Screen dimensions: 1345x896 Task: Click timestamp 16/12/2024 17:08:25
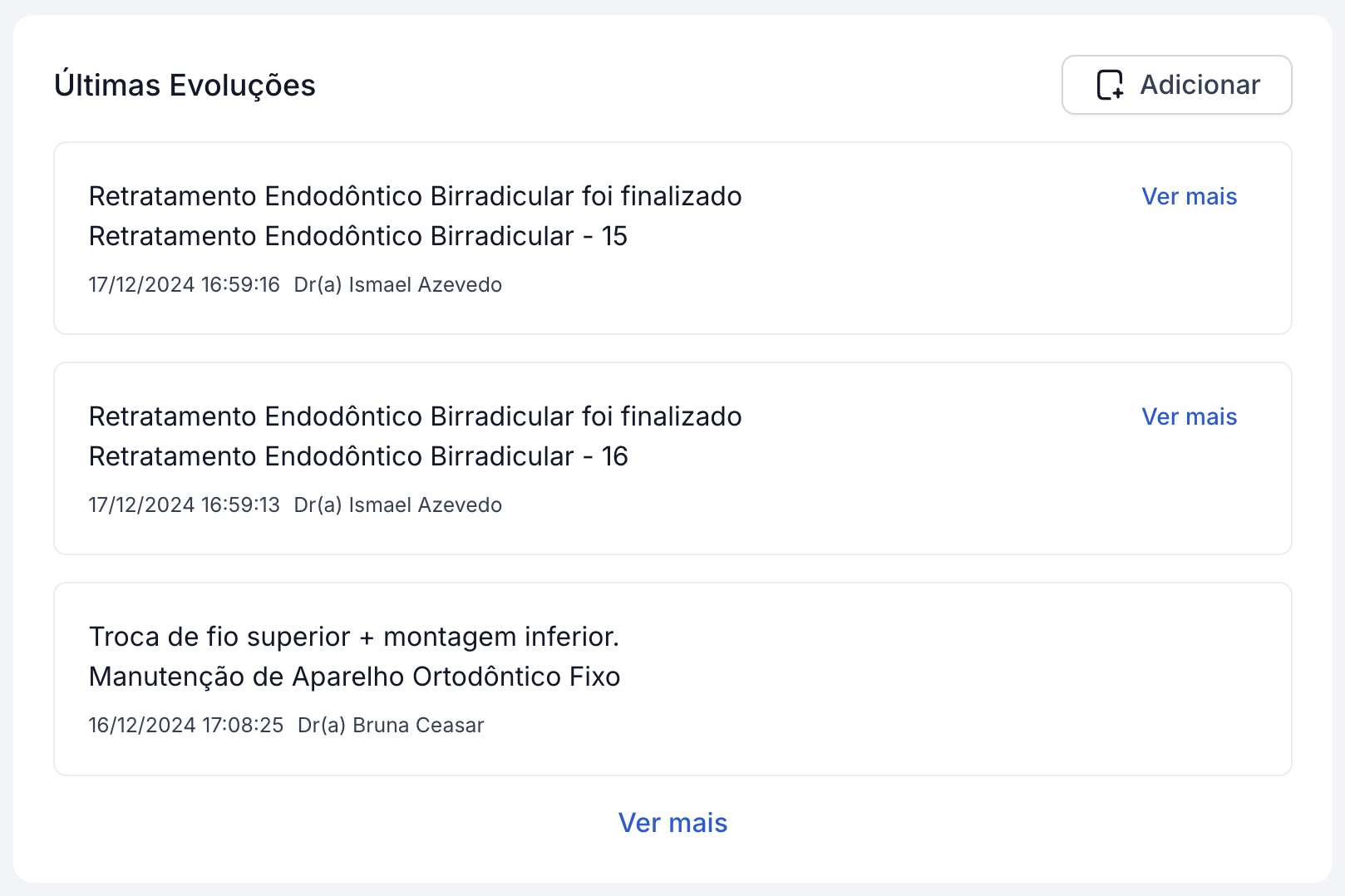pyautogui.click(x=185, y=726)
